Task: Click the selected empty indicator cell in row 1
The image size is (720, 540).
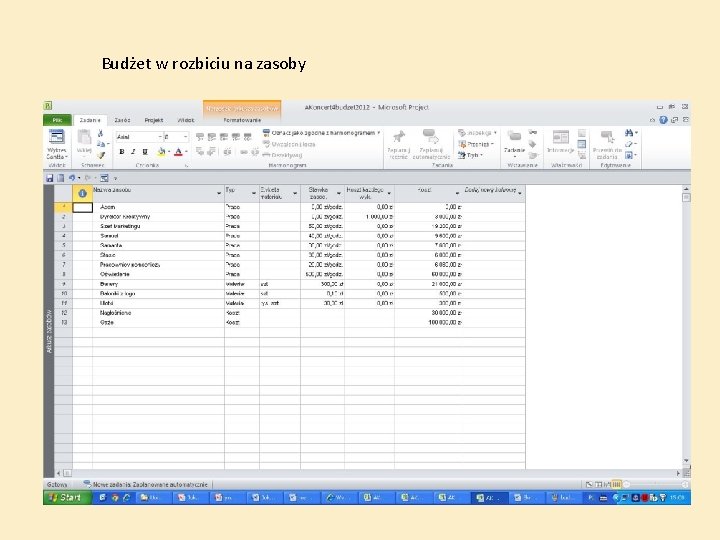Action: (83, 207)
